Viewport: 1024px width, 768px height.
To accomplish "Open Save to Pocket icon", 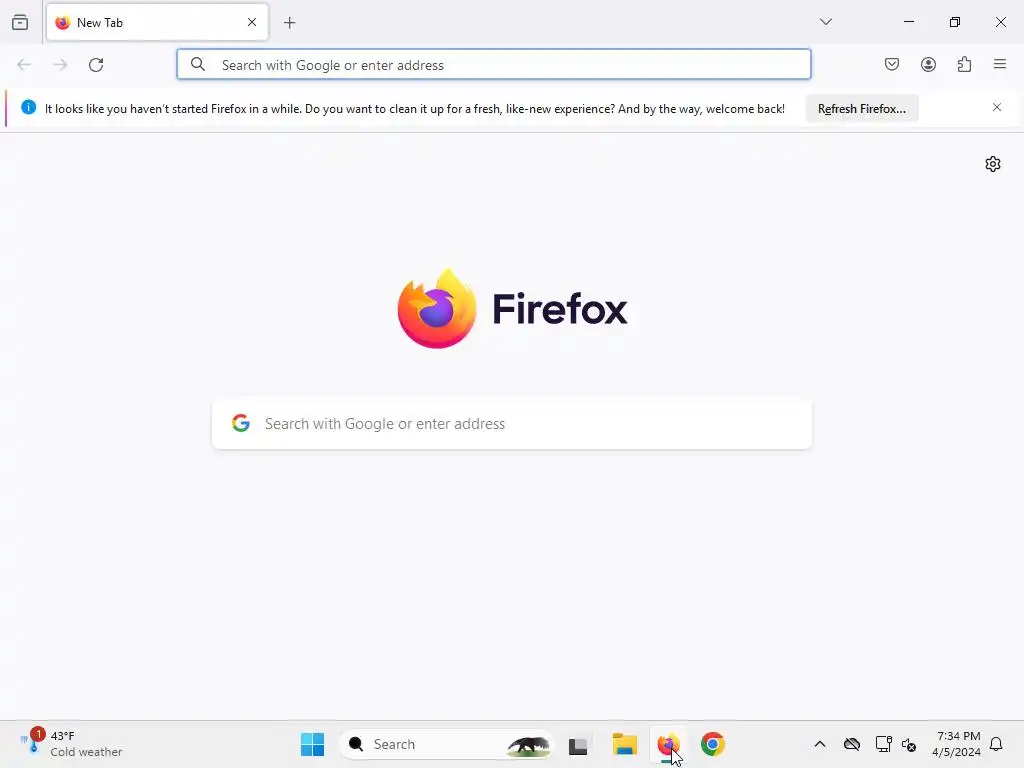I will pos(892,64).
